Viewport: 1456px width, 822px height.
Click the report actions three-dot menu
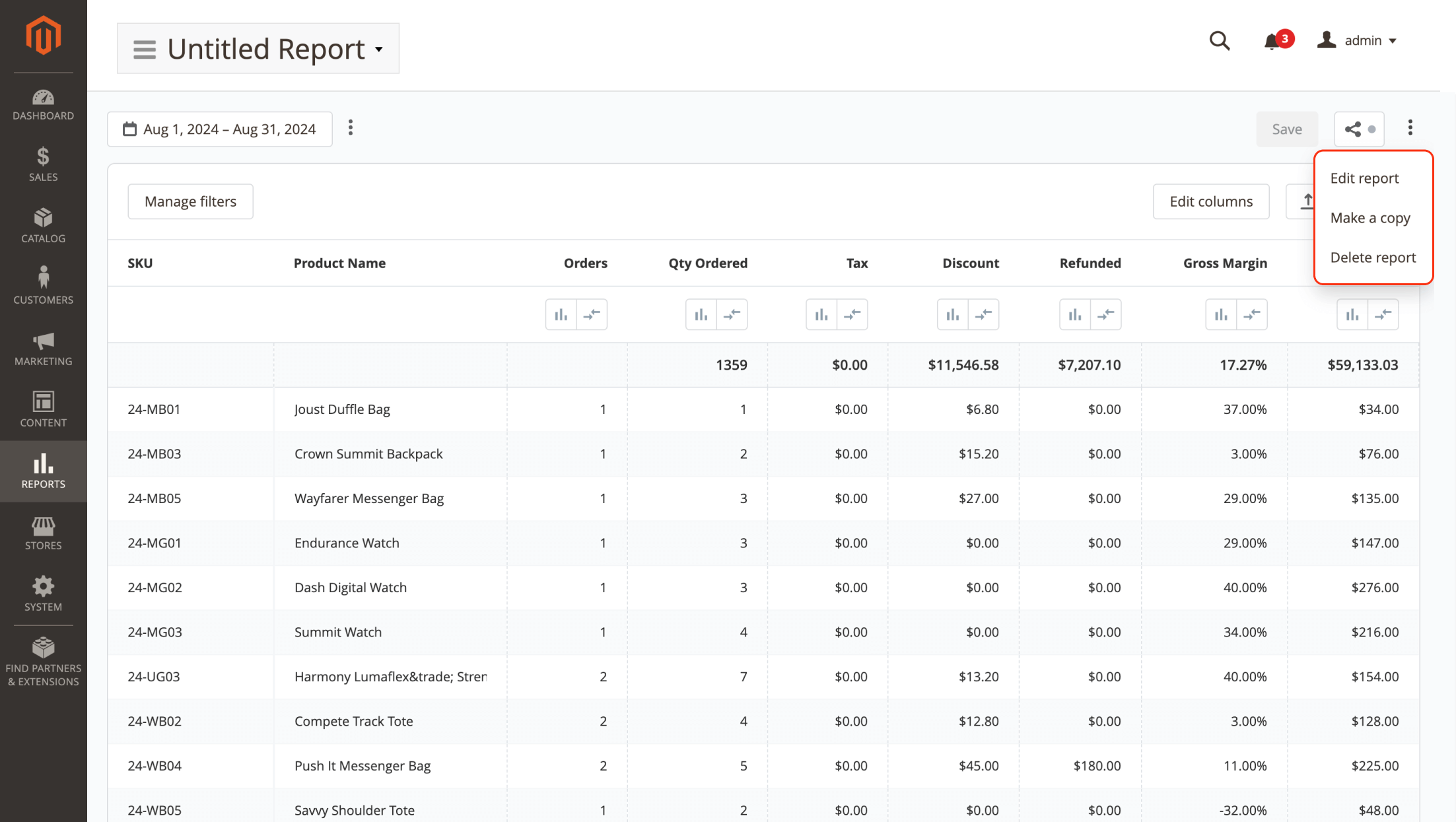[x=1410, y=128]
